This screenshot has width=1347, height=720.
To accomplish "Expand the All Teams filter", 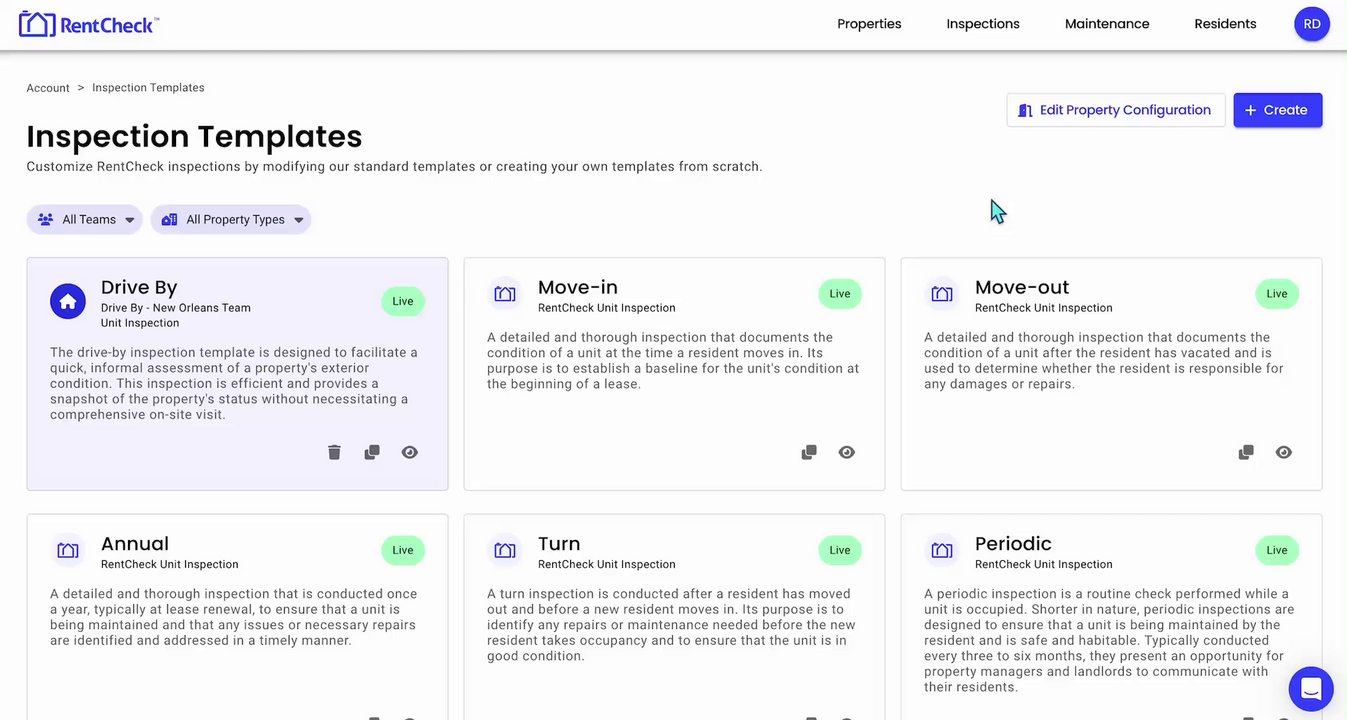I will [85, 220].
